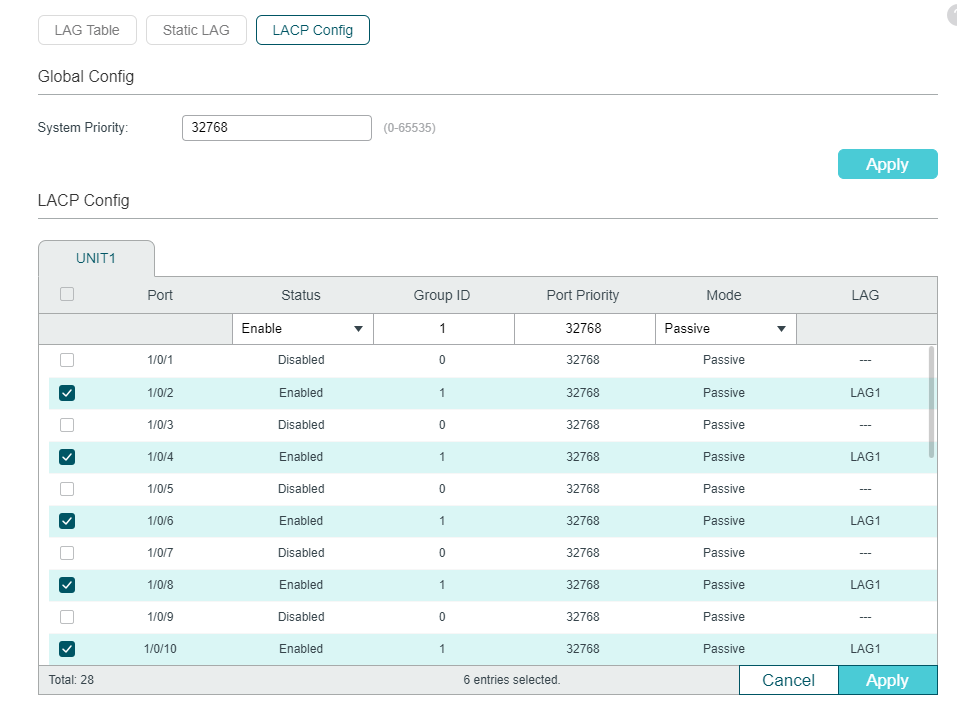Check the box for port 1/0/1
Viewport: 957px width, 705px height.
point(67,360)
